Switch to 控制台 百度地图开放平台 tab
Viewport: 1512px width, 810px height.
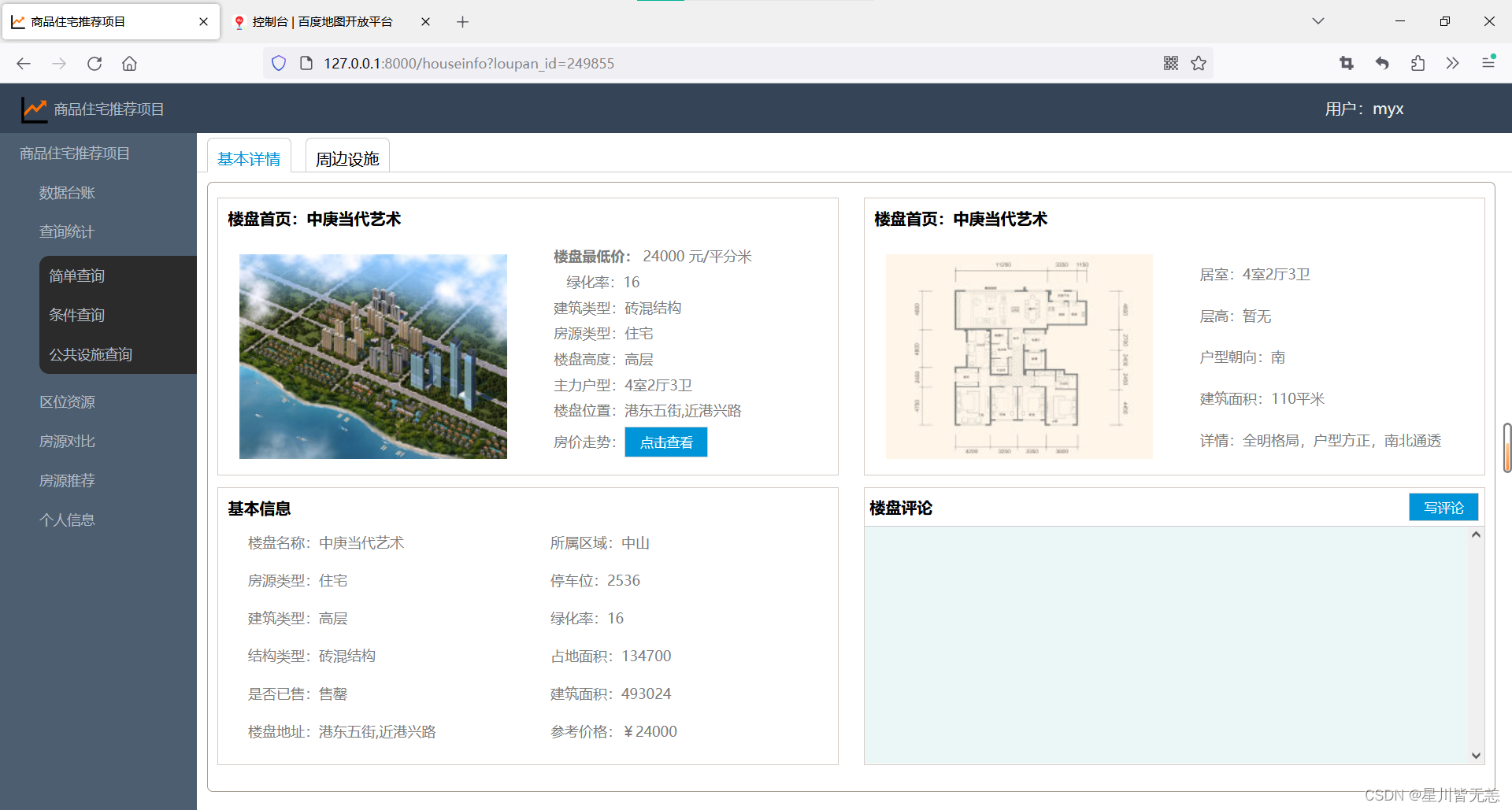tap(323, 22)
